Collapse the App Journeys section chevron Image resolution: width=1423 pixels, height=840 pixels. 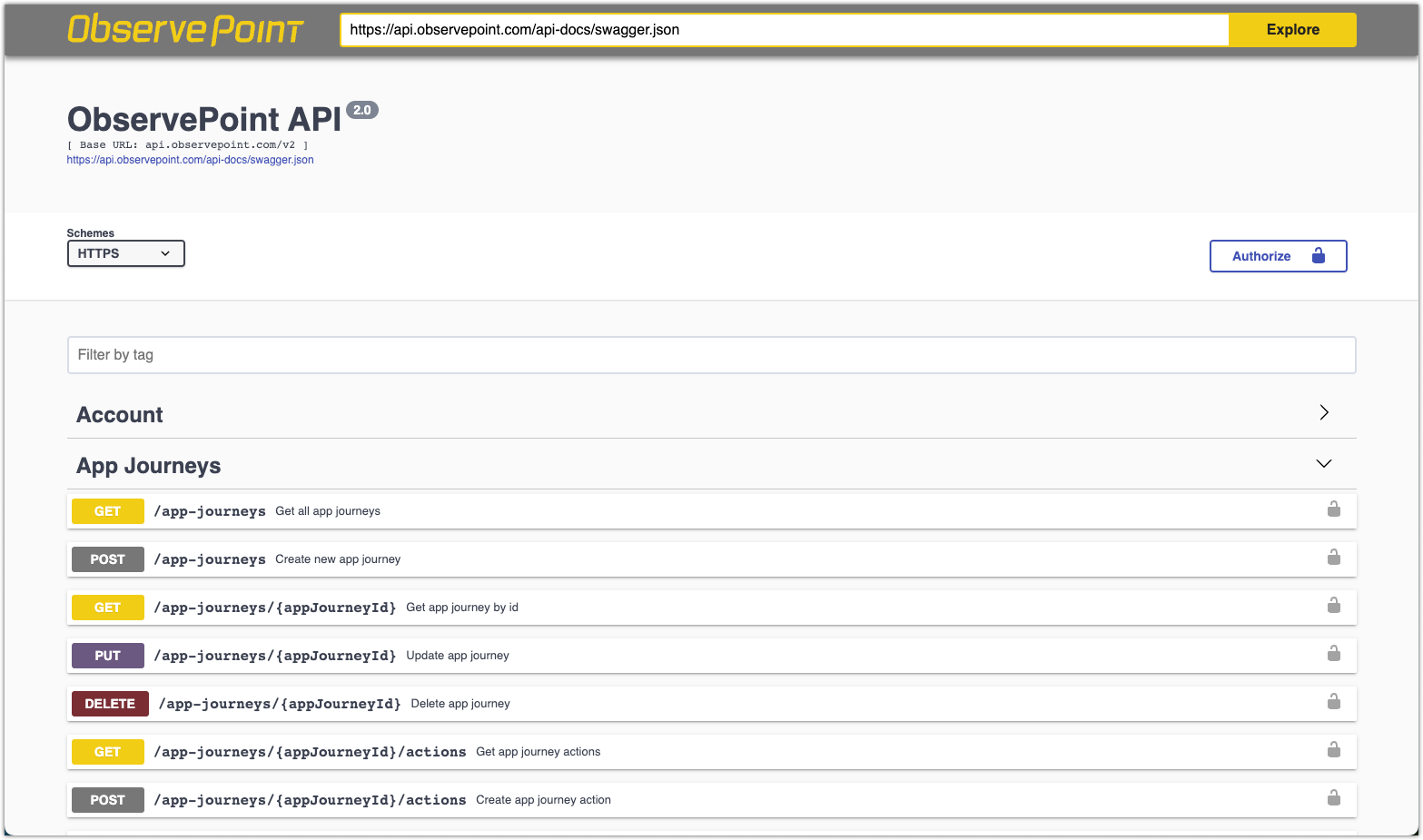(1324, 463)
